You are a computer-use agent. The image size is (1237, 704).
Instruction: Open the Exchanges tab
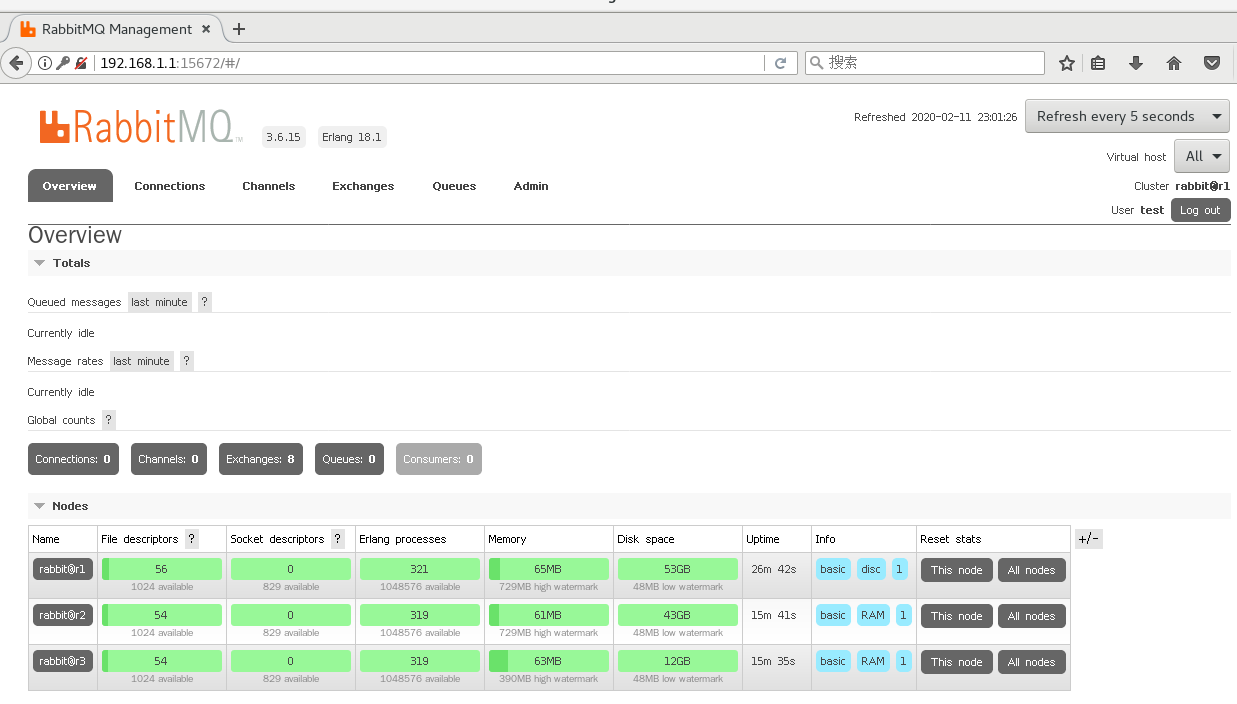coord(363,186)
